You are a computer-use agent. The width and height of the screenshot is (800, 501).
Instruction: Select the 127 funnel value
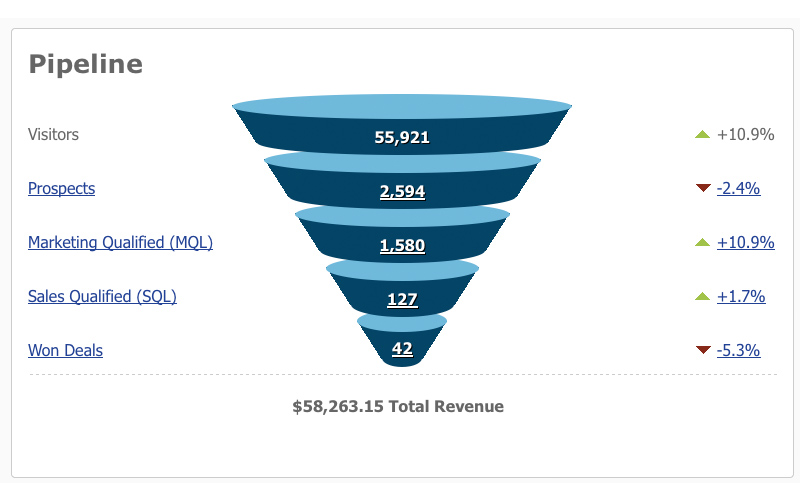[x=402, y=299]
